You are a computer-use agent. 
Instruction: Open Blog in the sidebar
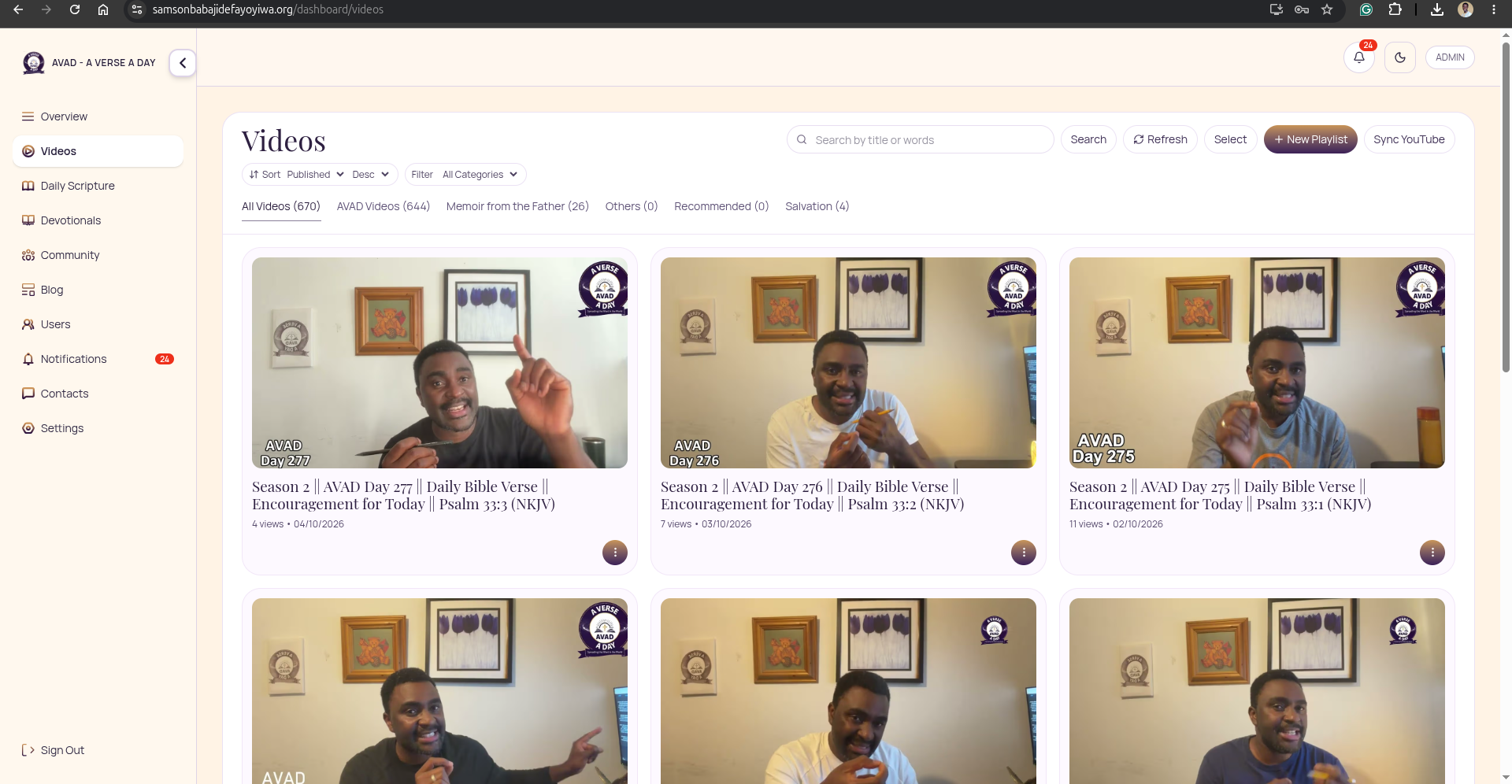(x=98, y=290)
